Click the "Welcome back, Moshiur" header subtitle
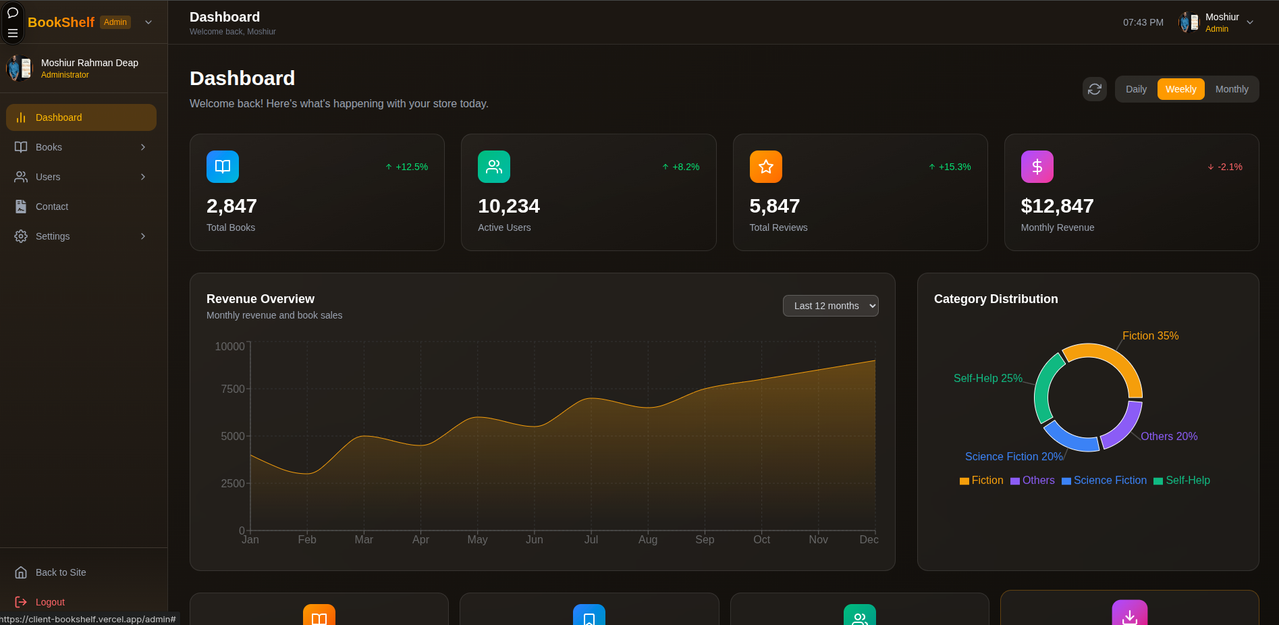The width and height of the screenshot is (1279, 625). click(233, 32)
